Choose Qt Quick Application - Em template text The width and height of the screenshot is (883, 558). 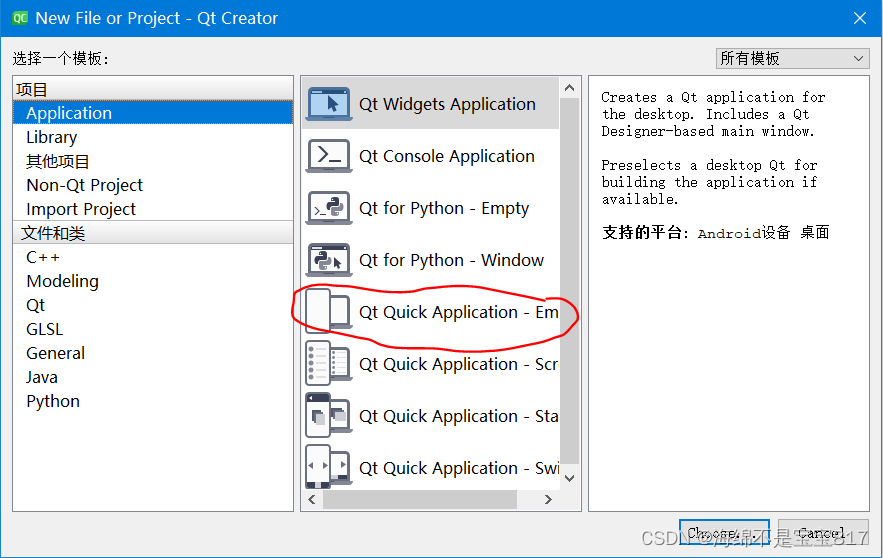458,312
